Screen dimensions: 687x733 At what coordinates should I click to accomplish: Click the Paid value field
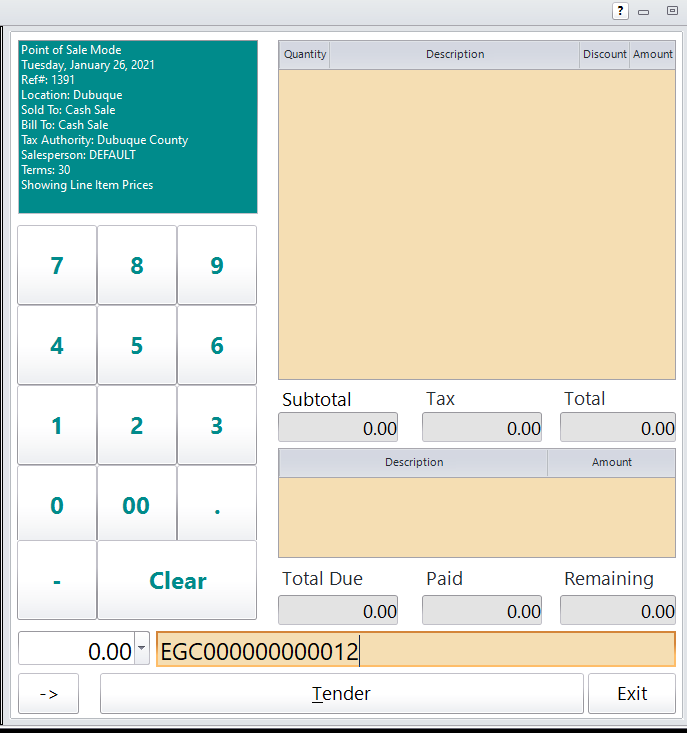pos(482,610)
